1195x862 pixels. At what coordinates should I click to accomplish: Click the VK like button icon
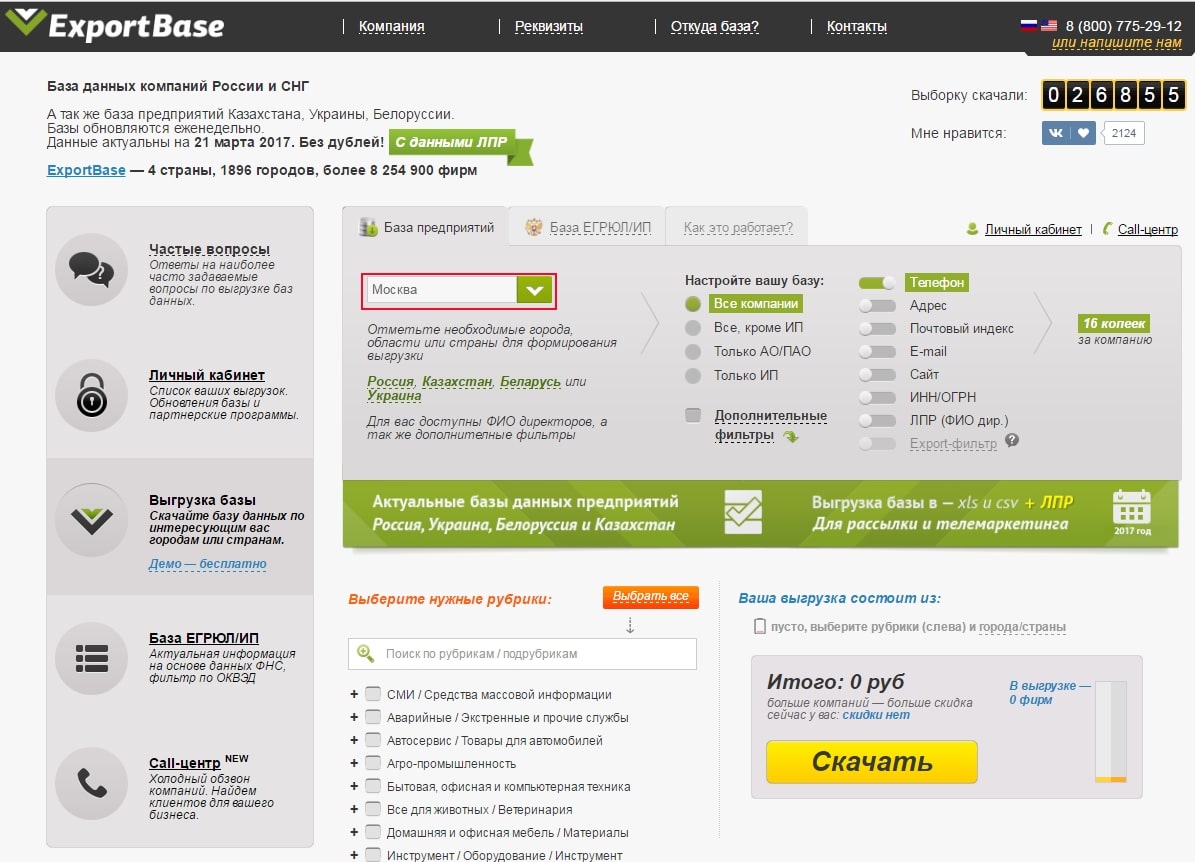(1056, 133)
